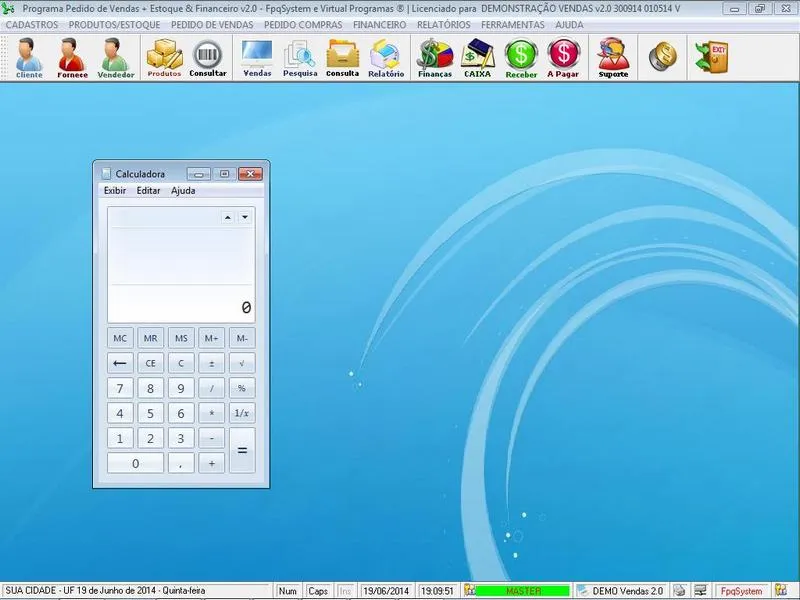Screen dimensions: 800x600
Task: Open the PRODUTOS/ESTOQUE menu
Action: click(114, 25)
